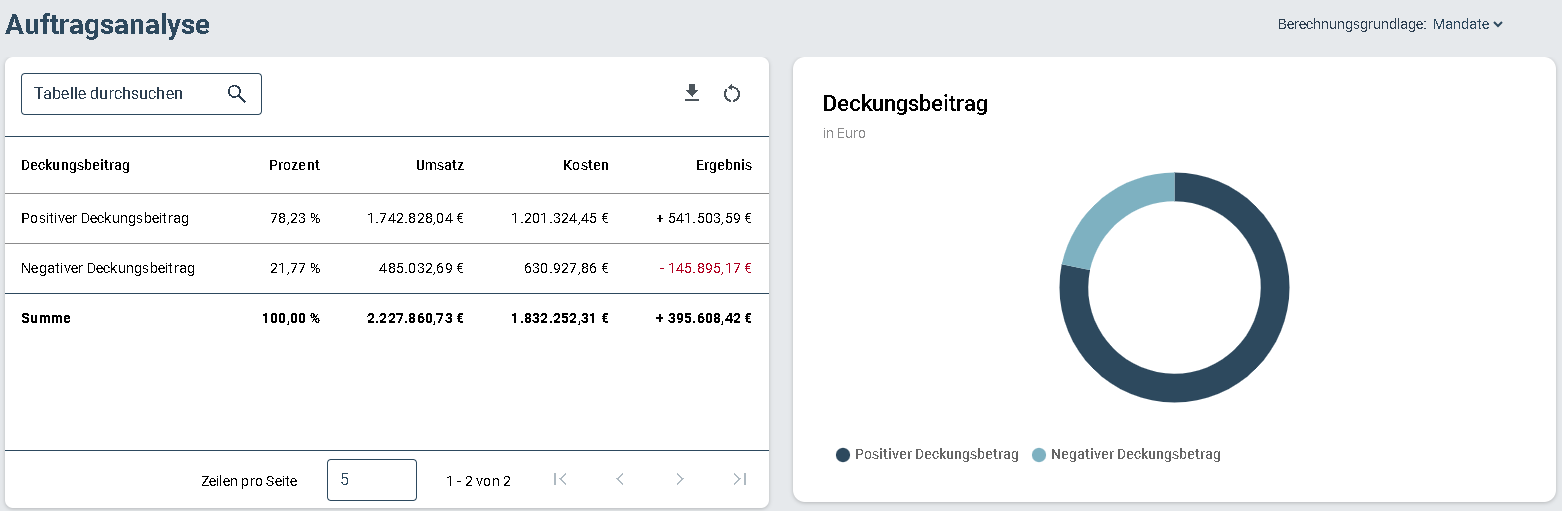
Task: Open the Zeilen pro Seite selector
Action: pos(372,480)
